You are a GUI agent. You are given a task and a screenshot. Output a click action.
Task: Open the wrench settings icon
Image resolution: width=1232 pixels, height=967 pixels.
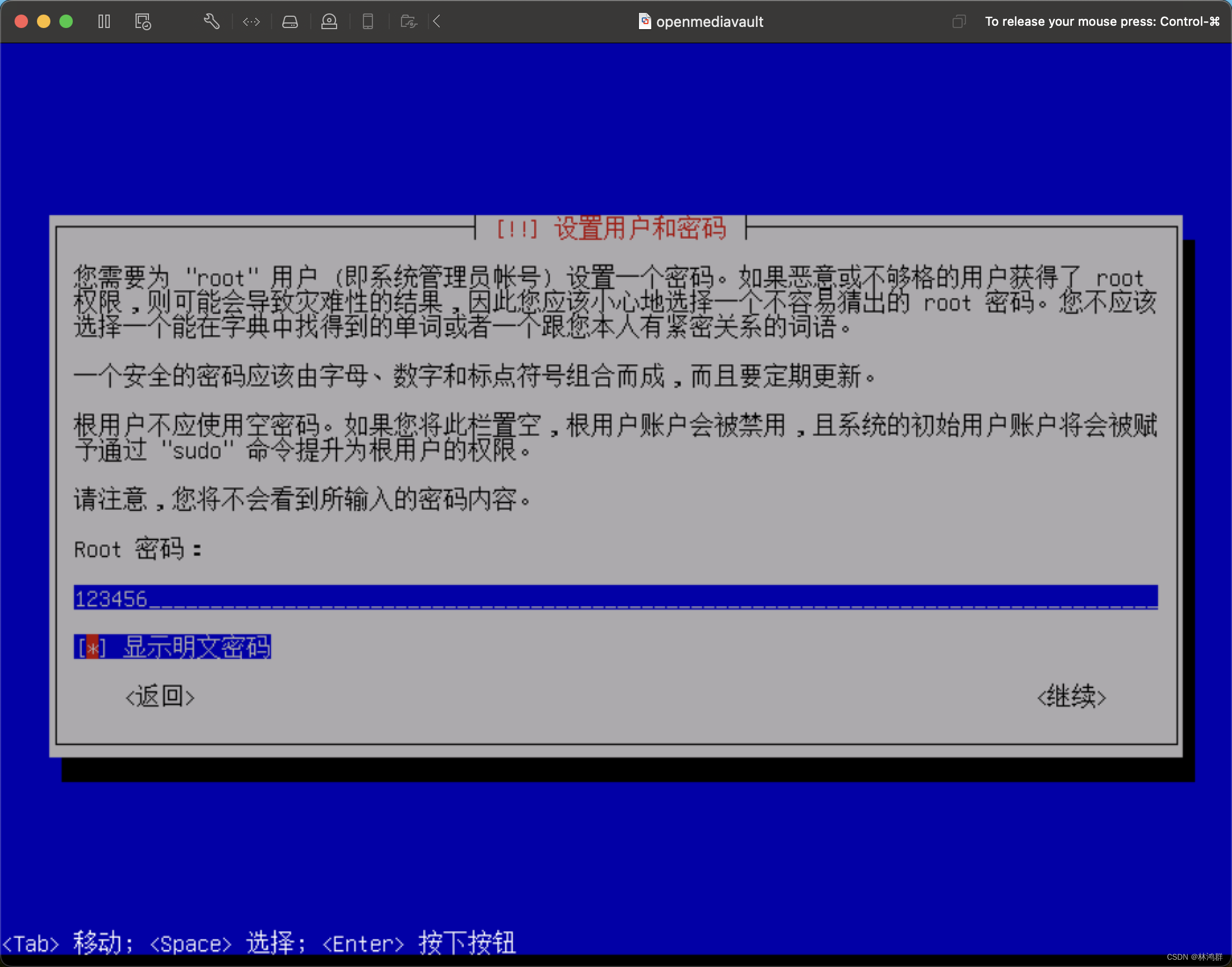click(211, 21)
